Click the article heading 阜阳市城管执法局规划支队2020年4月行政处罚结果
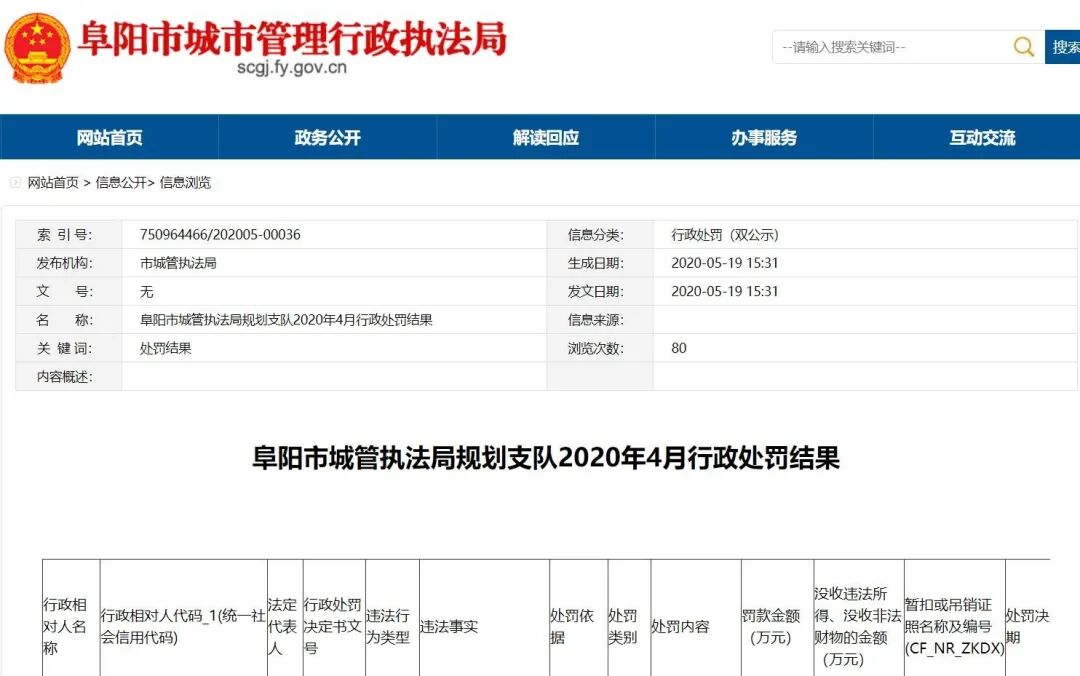 coord(546,458)
